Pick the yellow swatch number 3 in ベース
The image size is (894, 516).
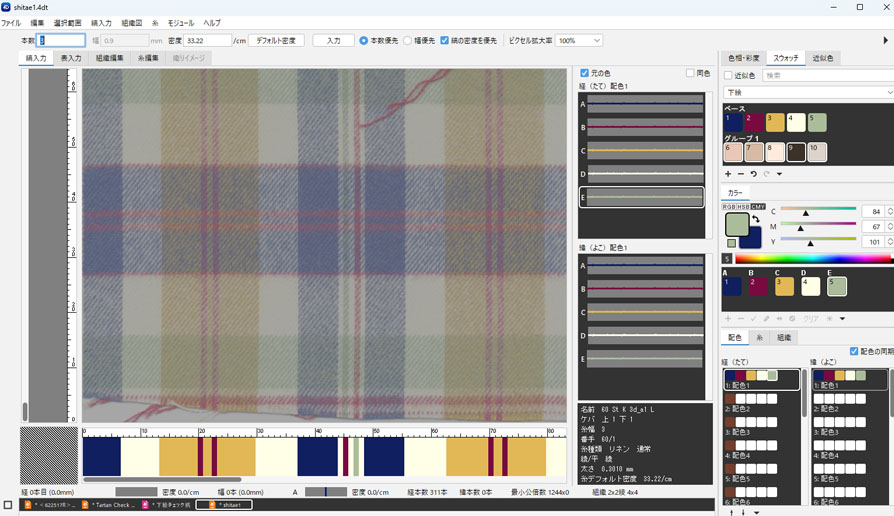click(x=775, y=123)
